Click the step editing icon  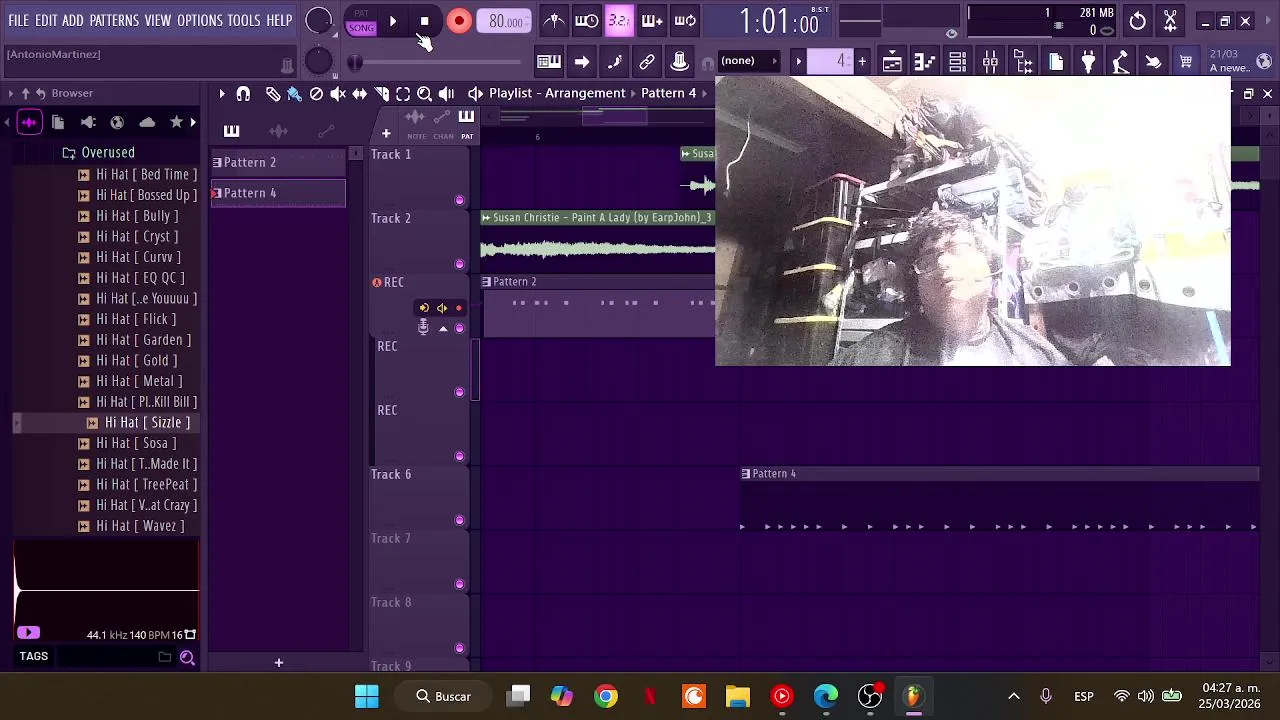(614, 62)
